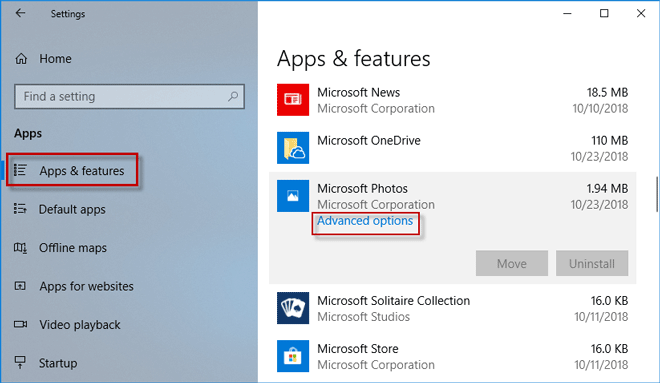Click the Microsoft OneDrive app icon
The image size is (660, 383).
(293, 148)
